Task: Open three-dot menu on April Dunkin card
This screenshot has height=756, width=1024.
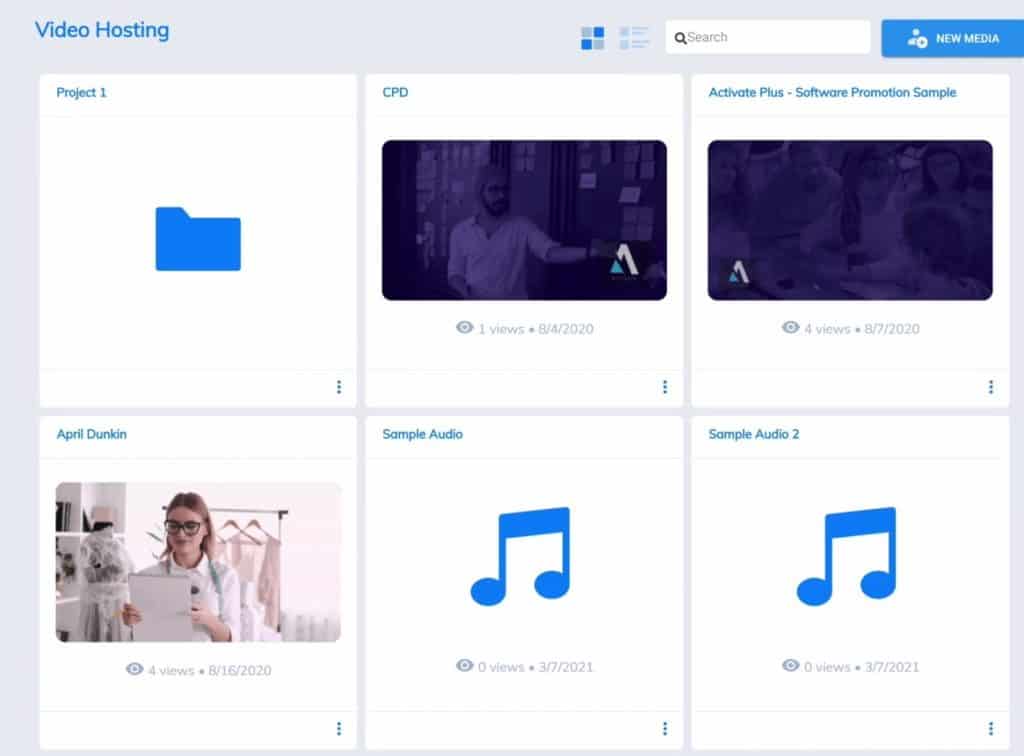Action: (339, 729)
